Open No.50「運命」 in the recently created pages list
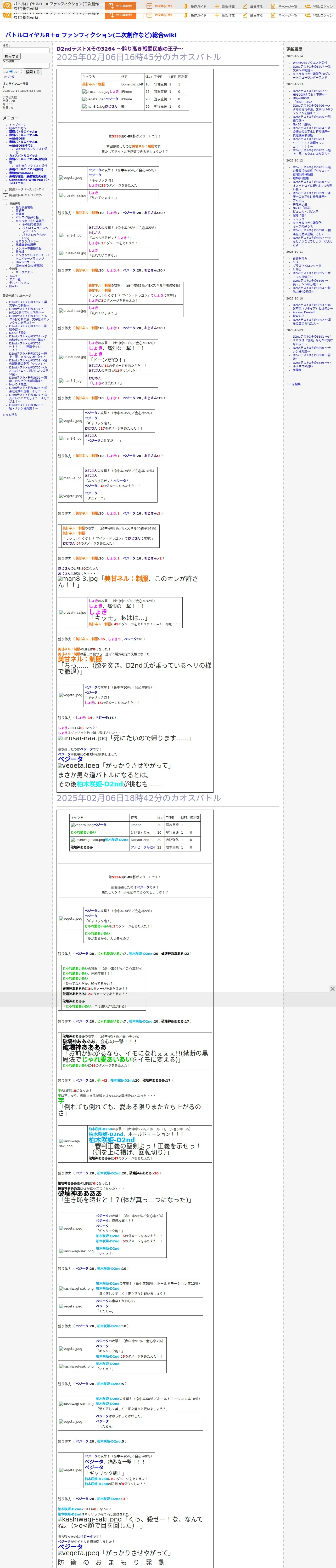 [x=18, y=333]
